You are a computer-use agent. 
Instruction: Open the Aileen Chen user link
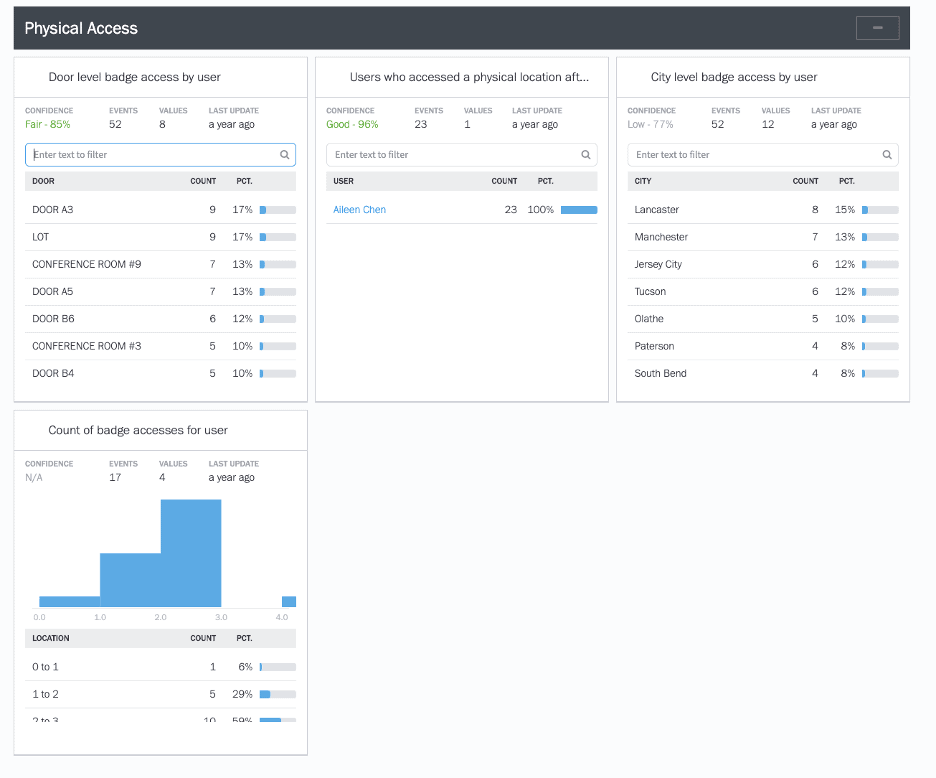tap(359, 210)
